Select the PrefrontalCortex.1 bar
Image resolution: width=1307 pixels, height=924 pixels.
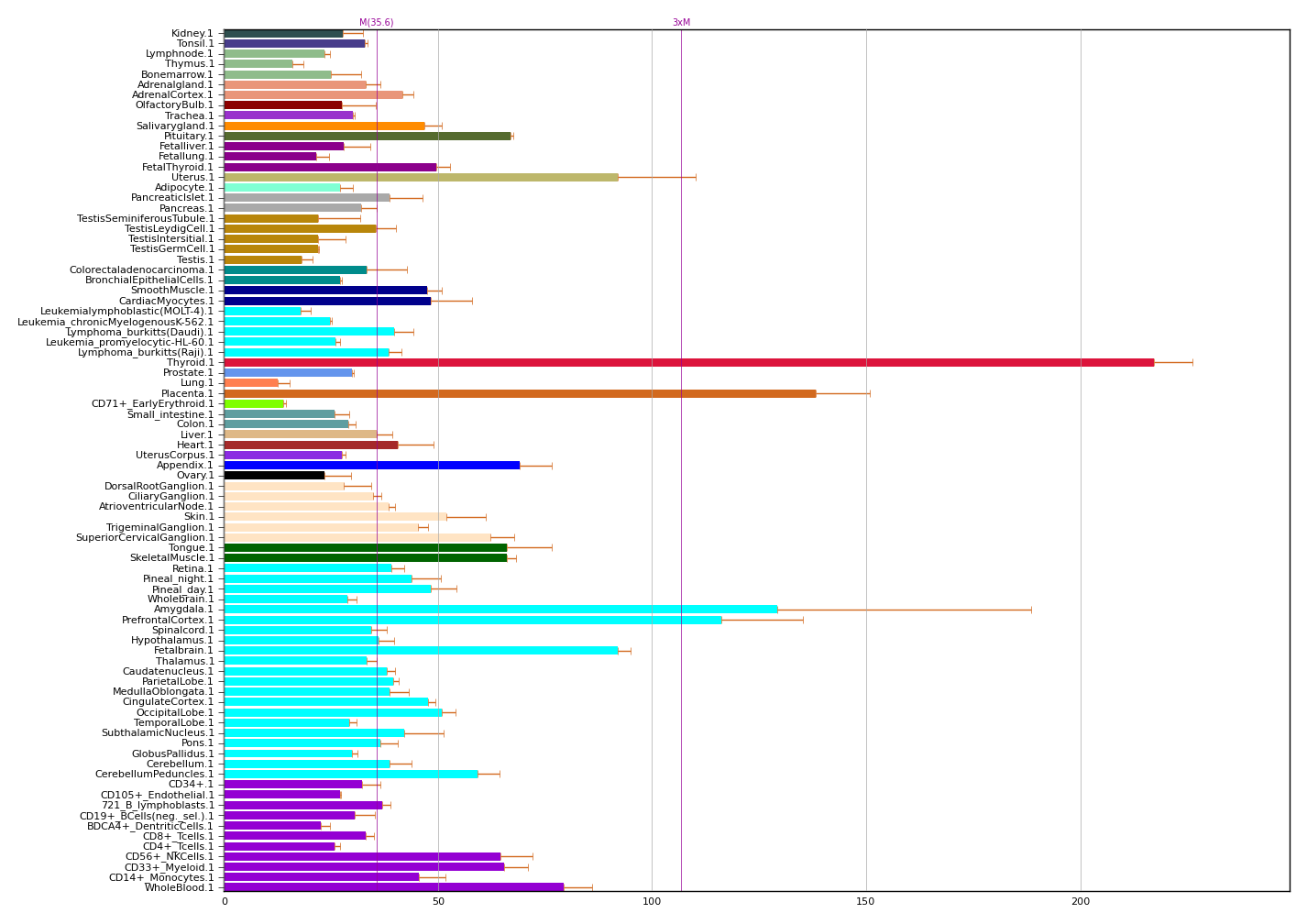[x=472, y=621]
